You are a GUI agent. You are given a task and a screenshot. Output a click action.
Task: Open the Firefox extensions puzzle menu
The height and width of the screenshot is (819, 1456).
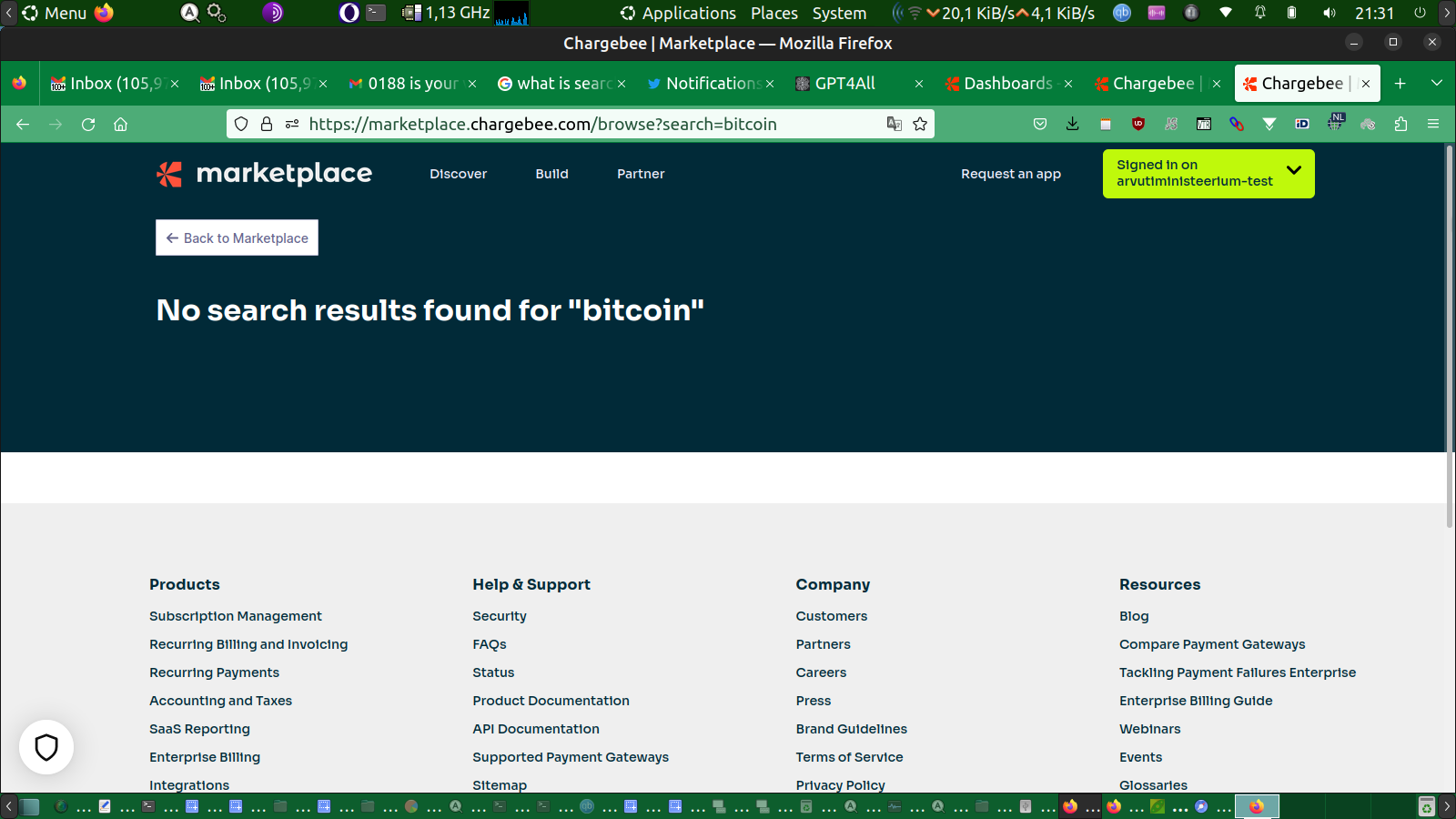[1400, 124]
